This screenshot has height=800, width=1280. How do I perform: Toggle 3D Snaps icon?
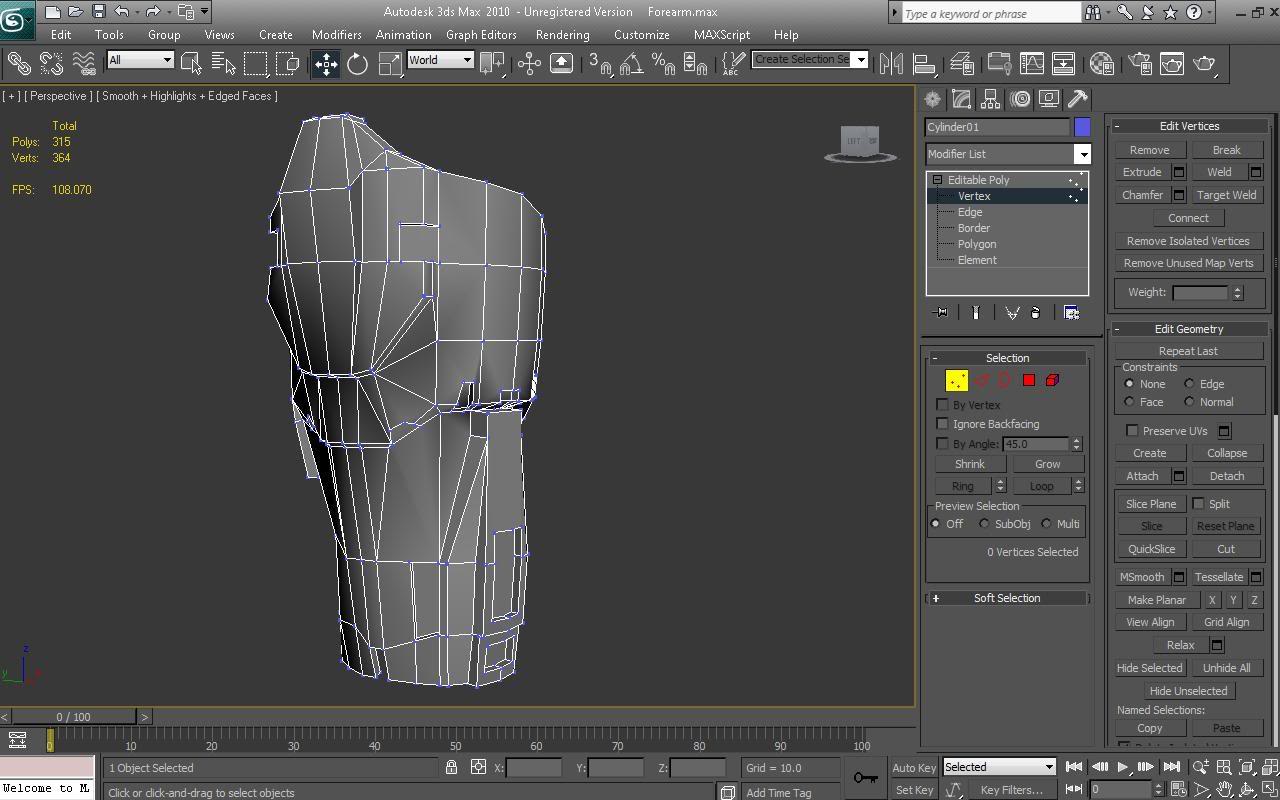coord(600,63)
